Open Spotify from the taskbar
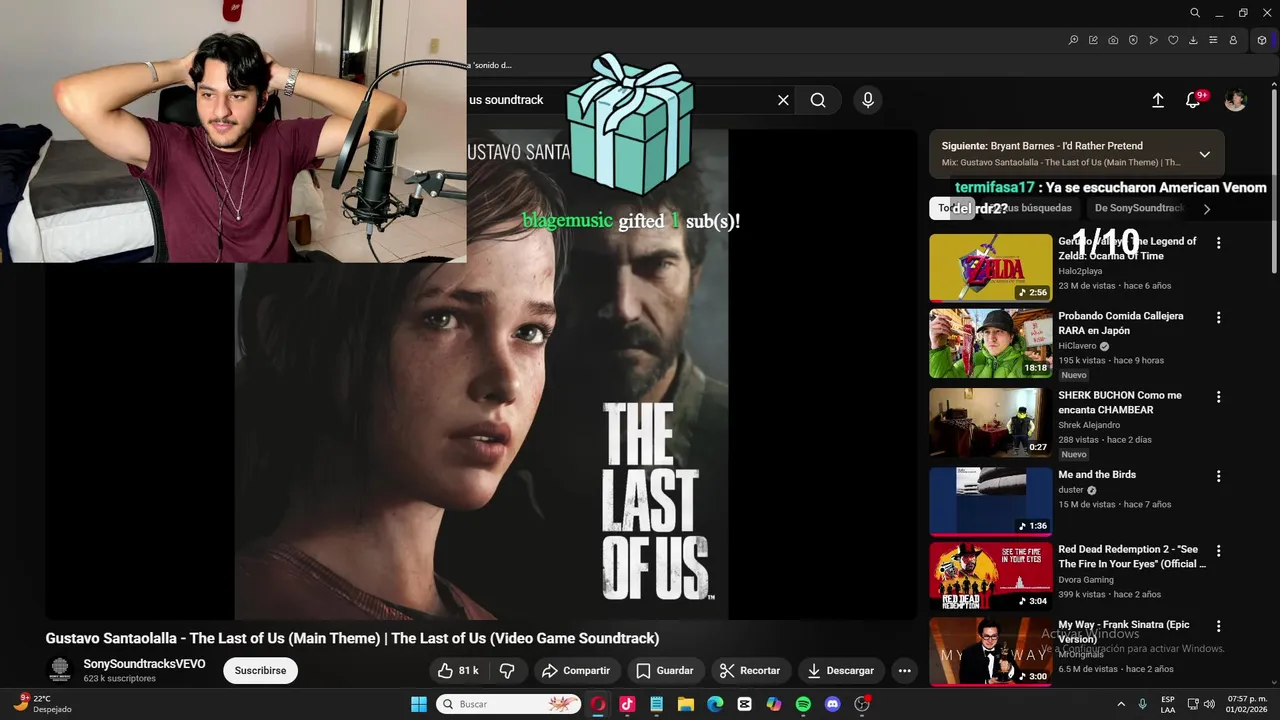The image size is (1280, 720). pyautogui.click(x=803, y=704)
